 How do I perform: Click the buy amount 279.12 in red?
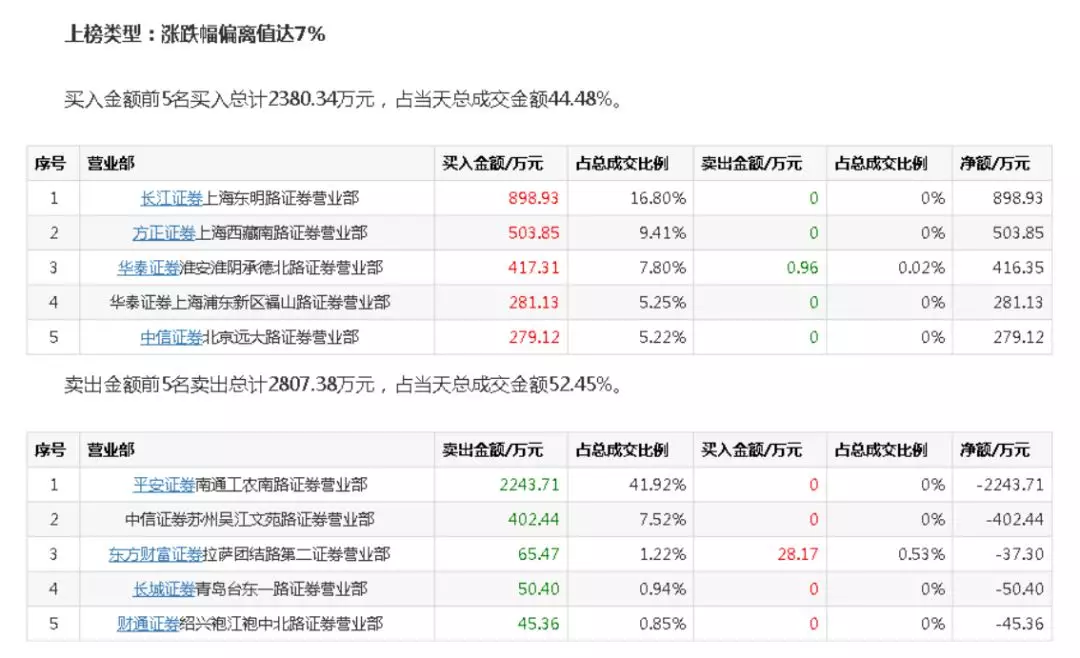tap(533, 337)
